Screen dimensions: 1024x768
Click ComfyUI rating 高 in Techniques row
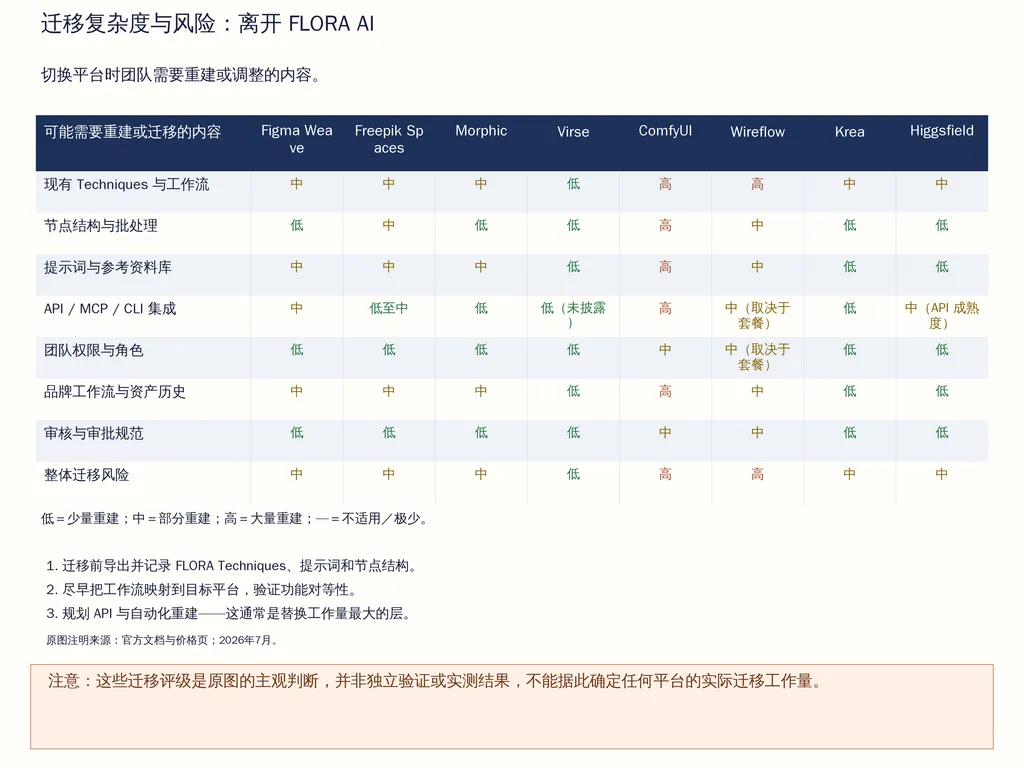click(x=665, y=184)
